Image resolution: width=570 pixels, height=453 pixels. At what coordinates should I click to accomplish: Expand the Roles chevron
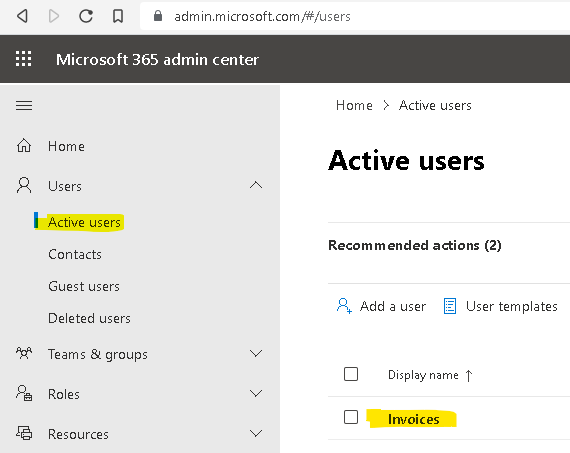[256, 393]
